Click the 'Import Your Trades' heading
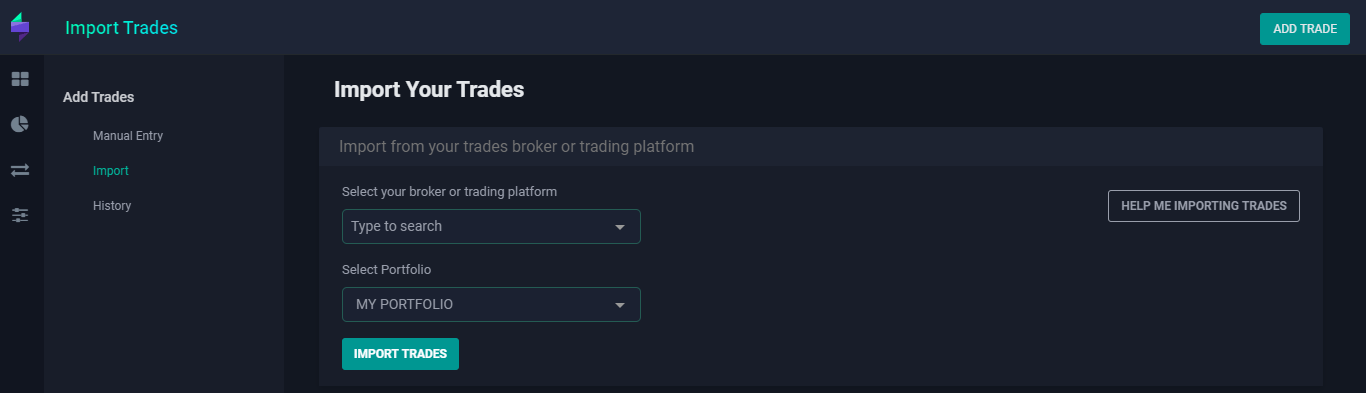This screenshot has height=393, width=1366. coord(429,89)
